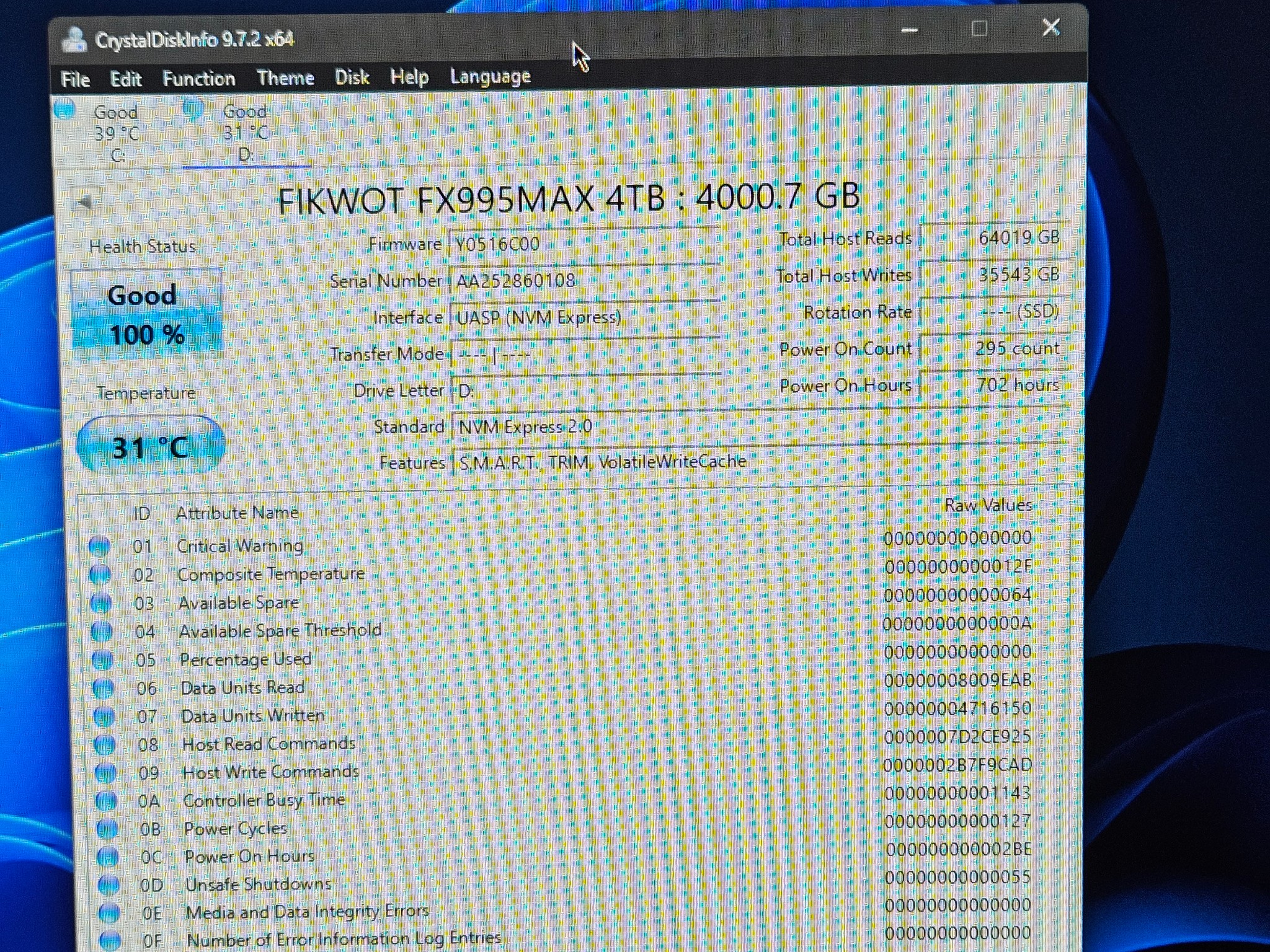Click Total Host Reads value 64019 GB
The width and height of the screenshot is (1270, 952).
(x=994, y=237)
